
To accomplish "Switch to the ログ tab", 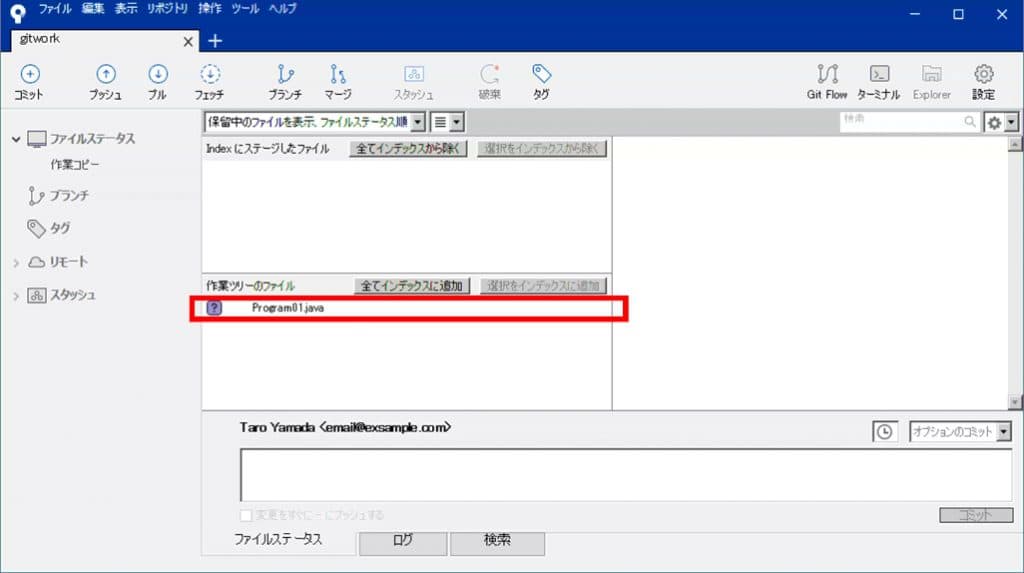I will click(x=403, y=542).
